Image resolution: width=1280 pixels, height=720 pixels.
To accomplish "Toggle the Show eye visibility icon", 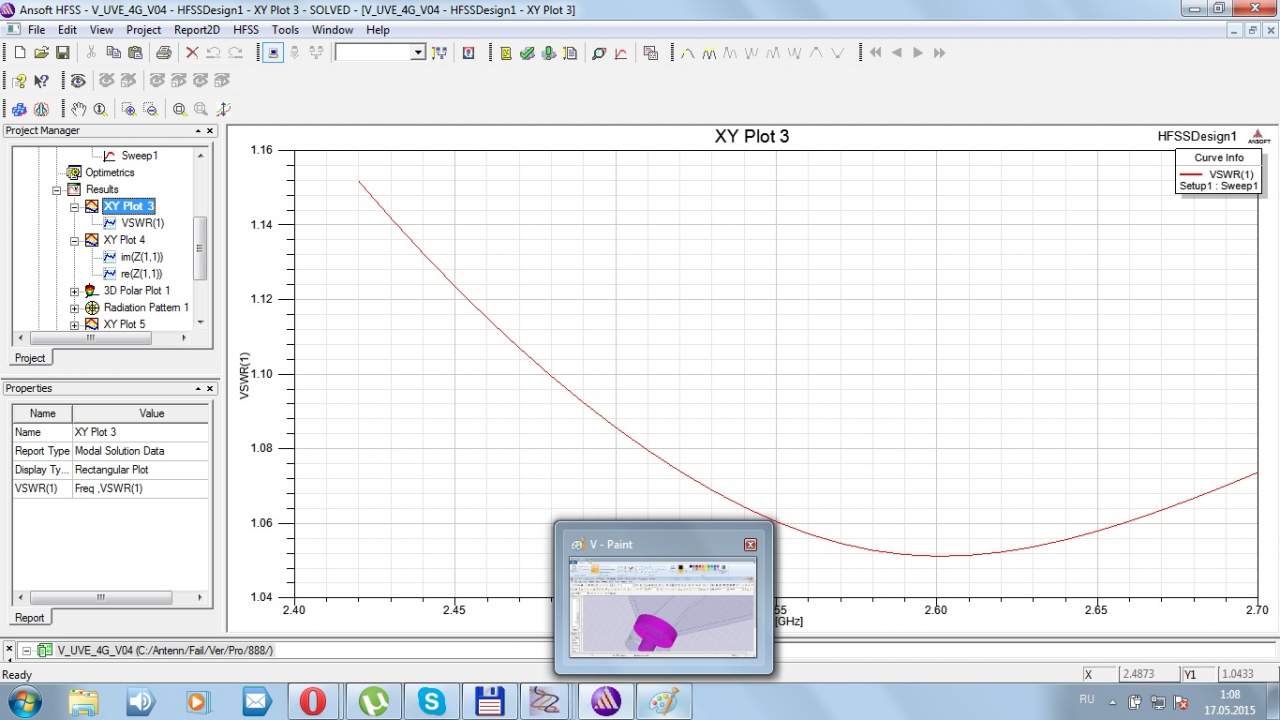I will point(78,81).
